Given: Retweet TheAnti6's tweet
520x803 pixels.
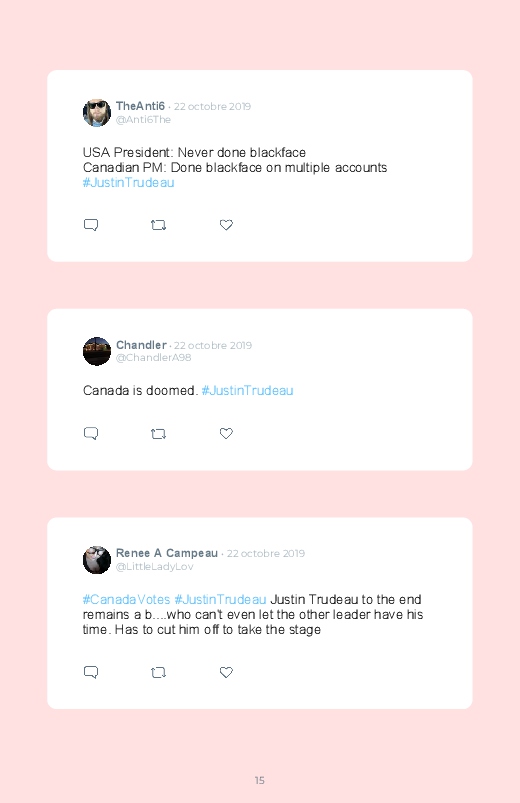Looking at the screenshot, I should coord(158,225).
